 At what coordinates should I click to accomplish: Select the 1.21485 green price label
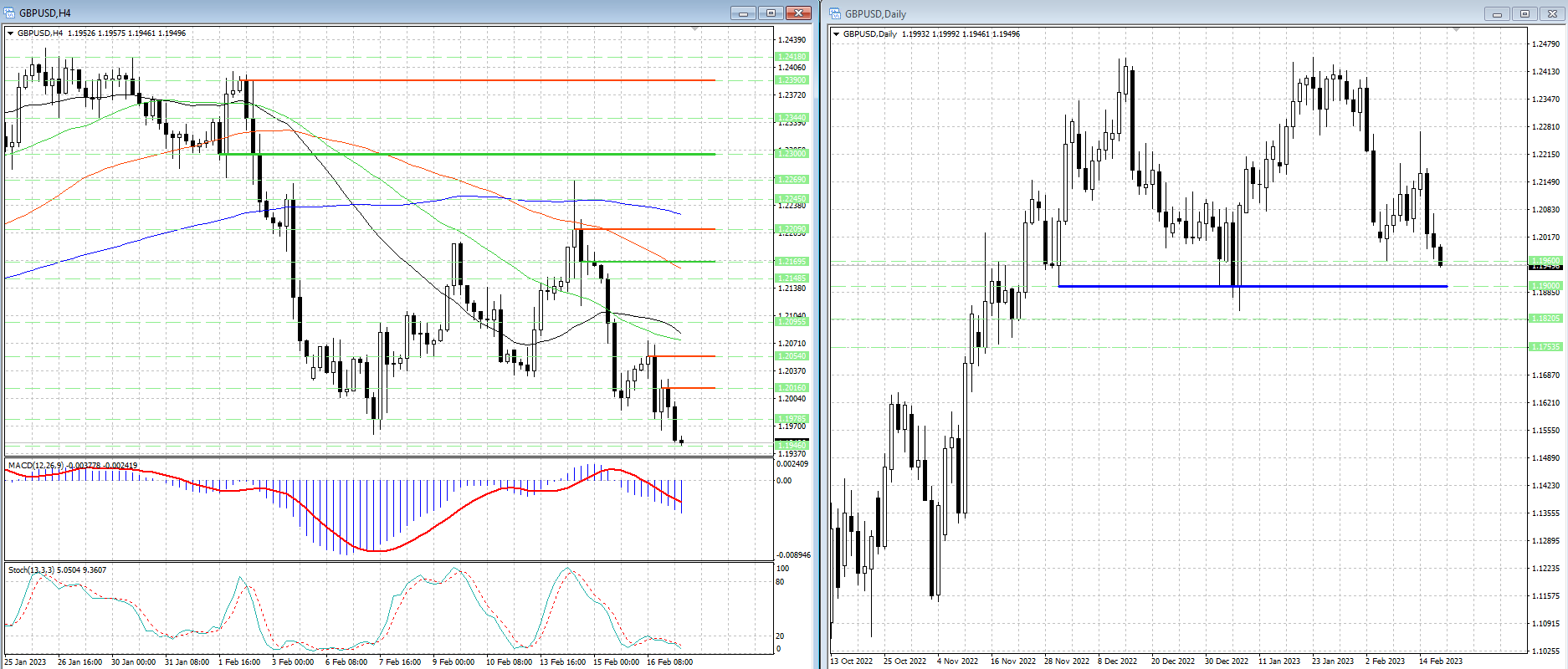[x=792, y=278]
